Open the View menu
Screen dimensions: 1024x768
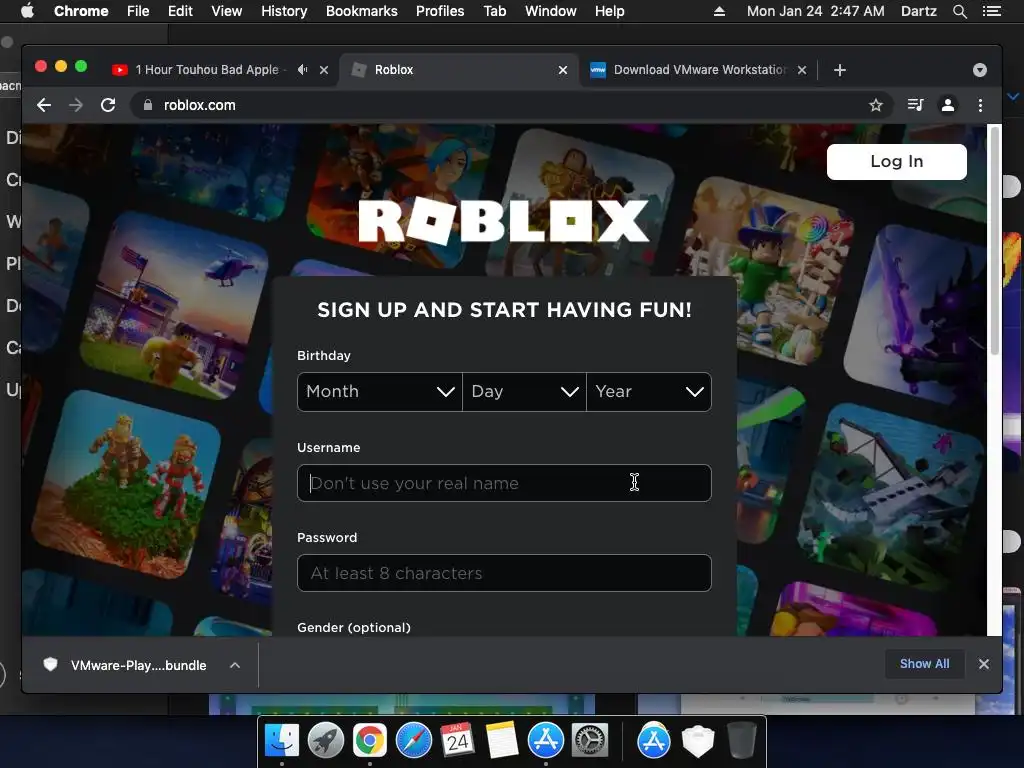(x=227, y=11)
